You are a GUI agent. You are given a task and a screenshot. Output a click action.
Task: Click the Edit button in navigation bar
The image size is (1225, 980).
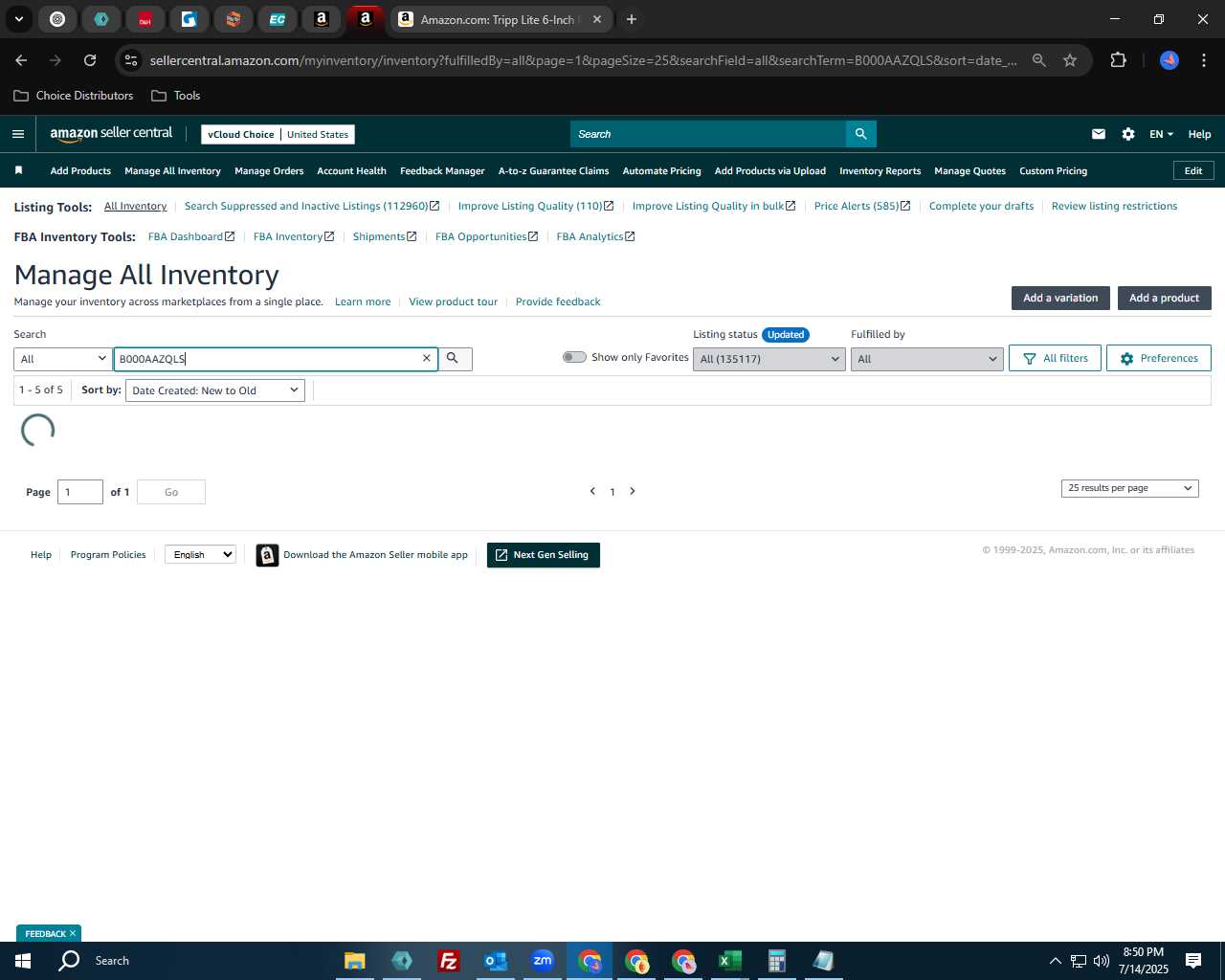pos(1193,170)
